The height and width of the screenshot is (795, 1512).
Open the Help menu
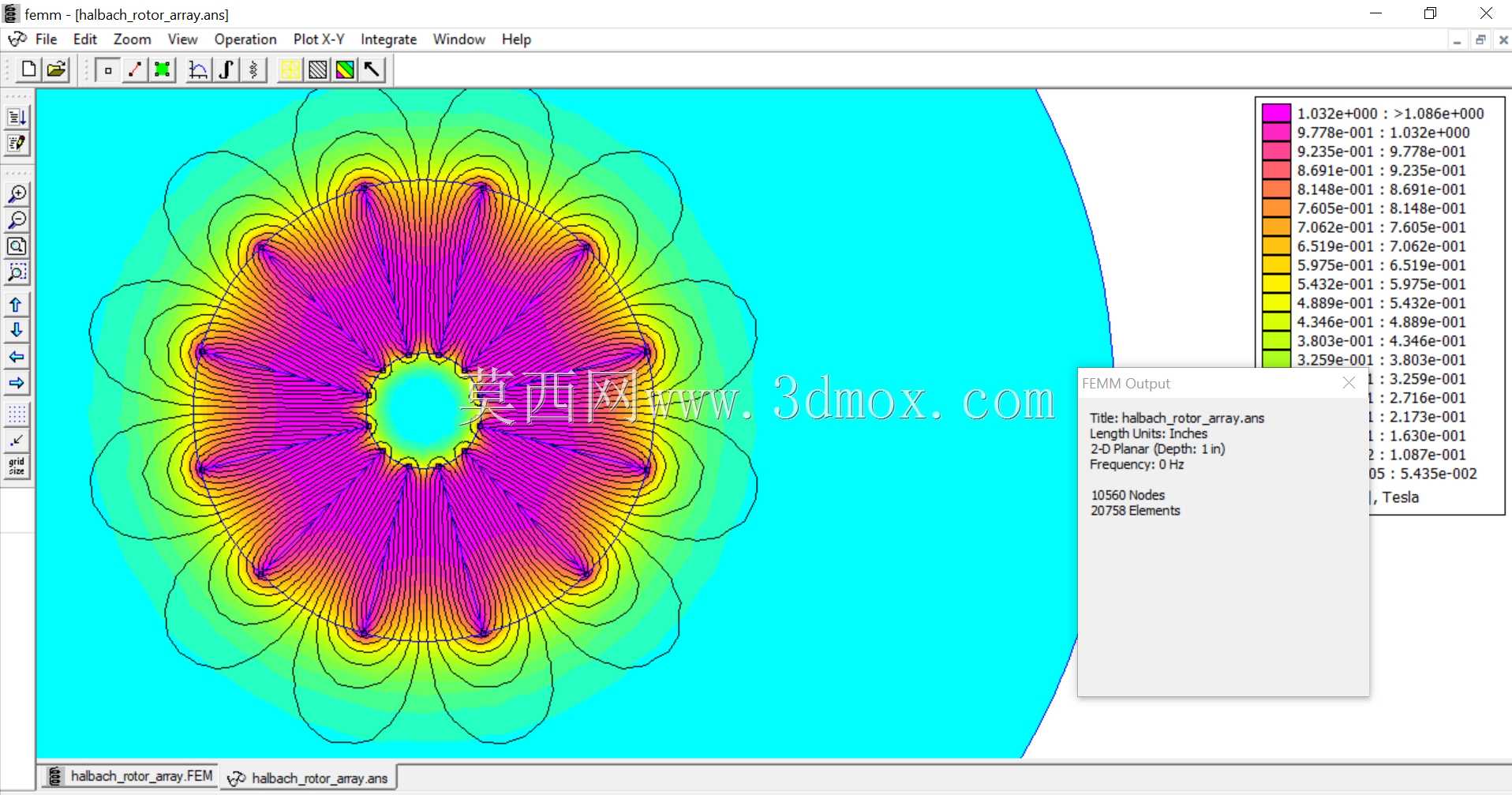516,39
